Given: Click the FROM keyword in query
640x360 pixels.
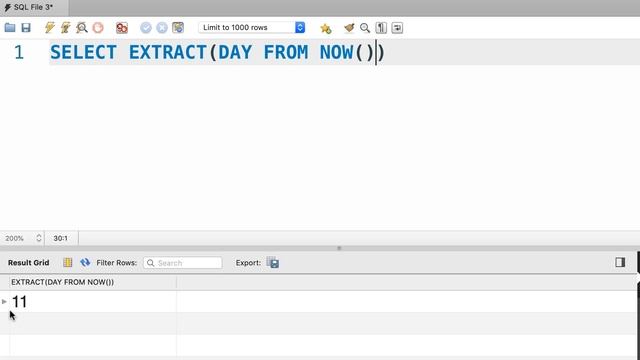Looking at the screenshot, I should tap(286, 52).
